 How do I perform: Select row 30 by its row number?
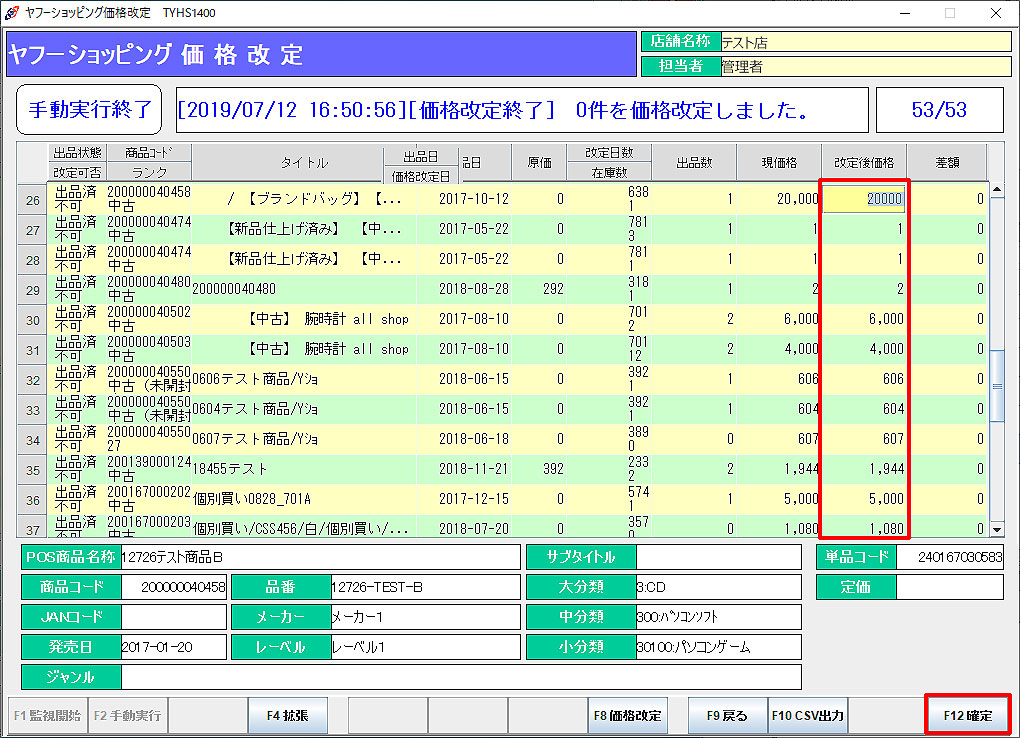[x=32, y=320]
